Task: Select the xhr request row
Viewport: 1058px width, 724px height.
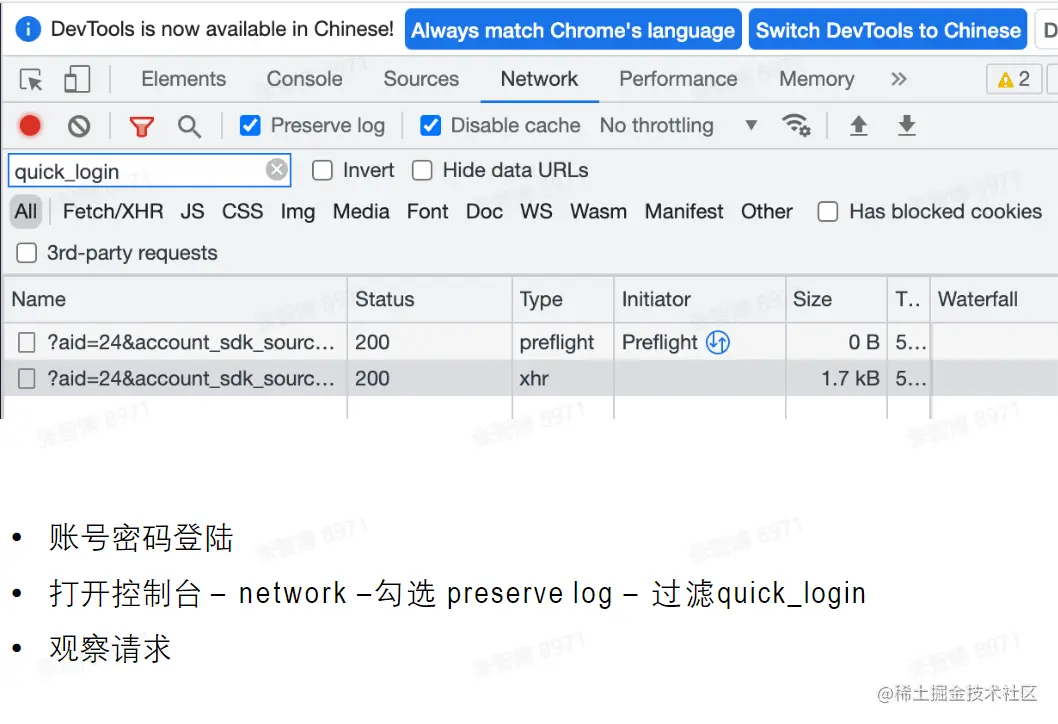Action: [529, 379]
